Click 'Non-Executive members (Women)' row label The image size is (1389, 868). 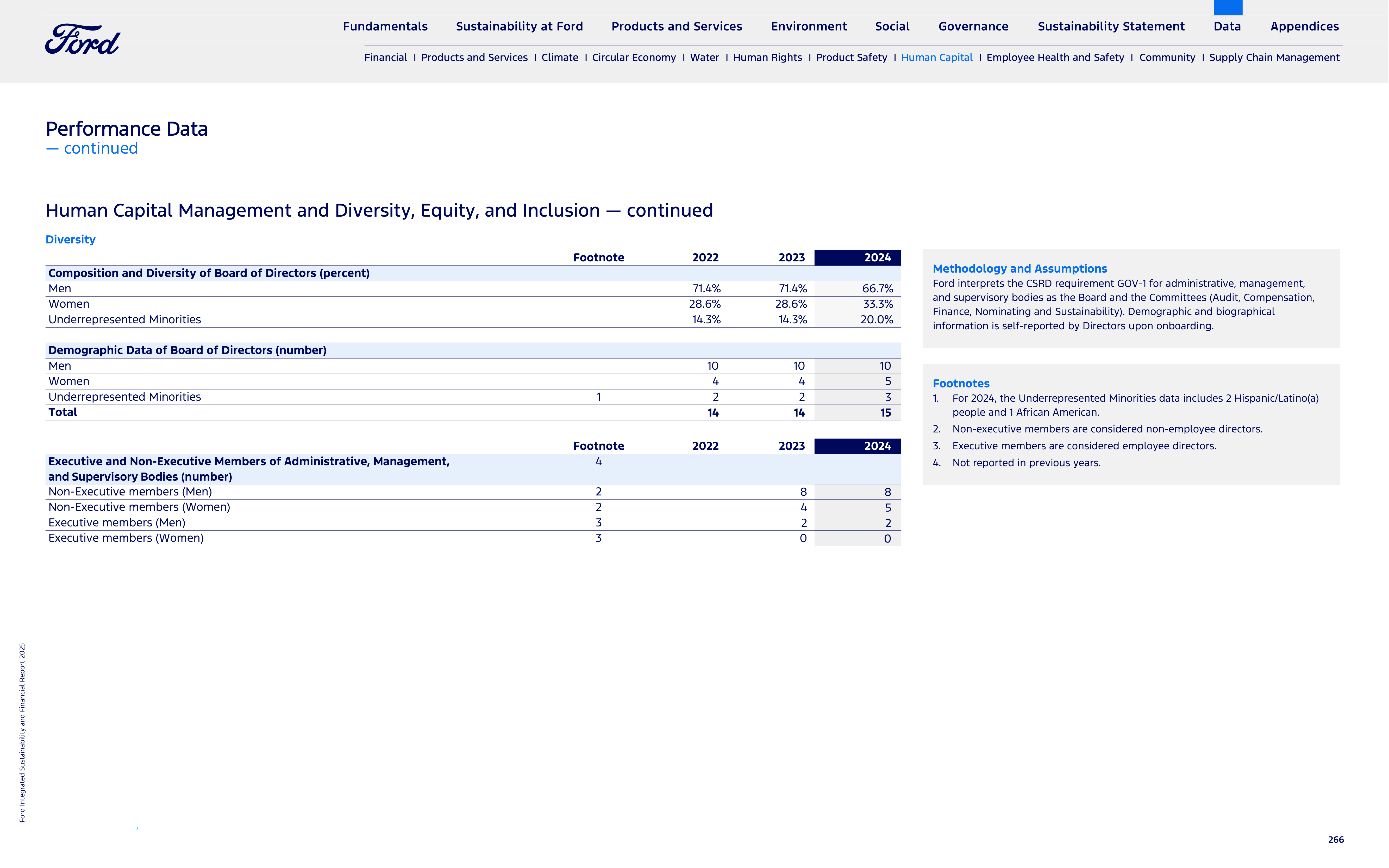pos(139,507)
